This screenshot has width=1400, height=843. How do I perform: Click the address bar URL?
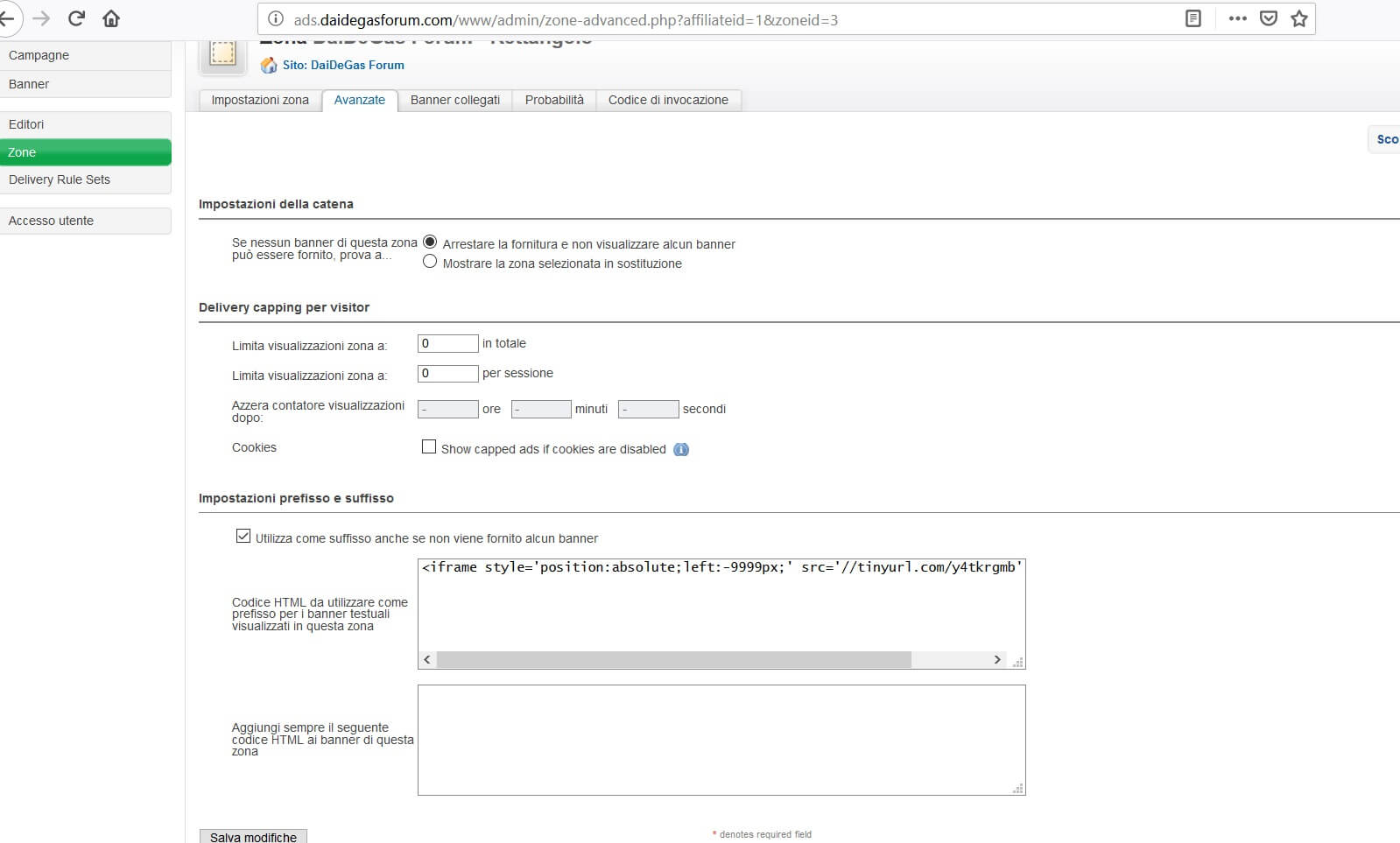tap(566, 19)
